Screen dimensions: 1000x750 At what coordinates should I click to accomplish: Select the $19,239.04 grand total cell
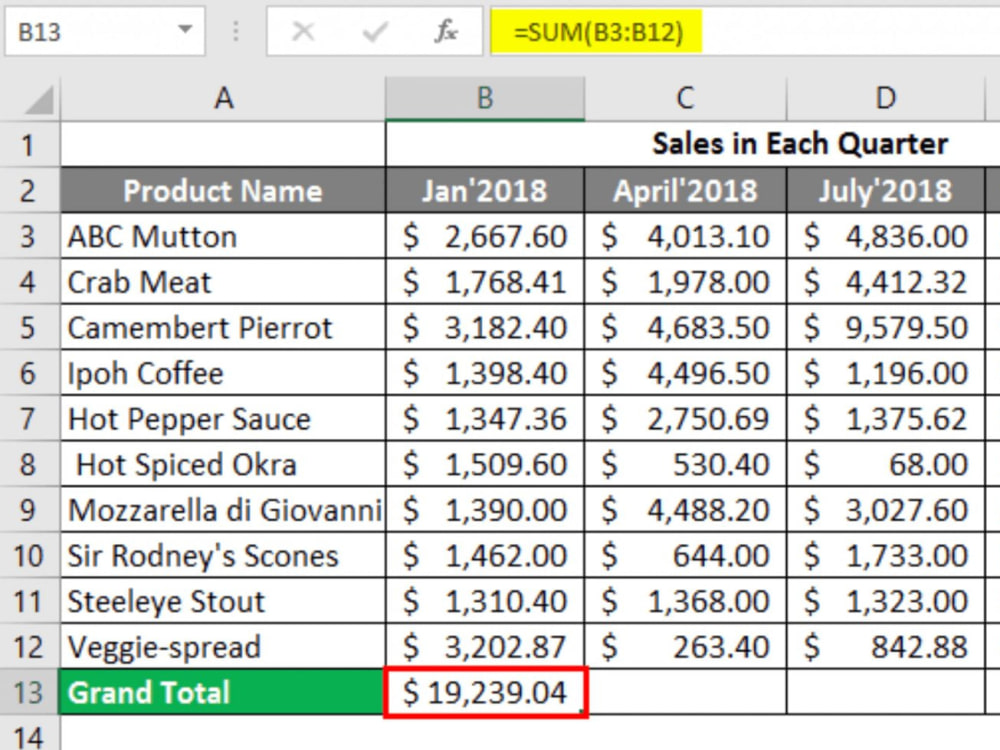point(485,693)
